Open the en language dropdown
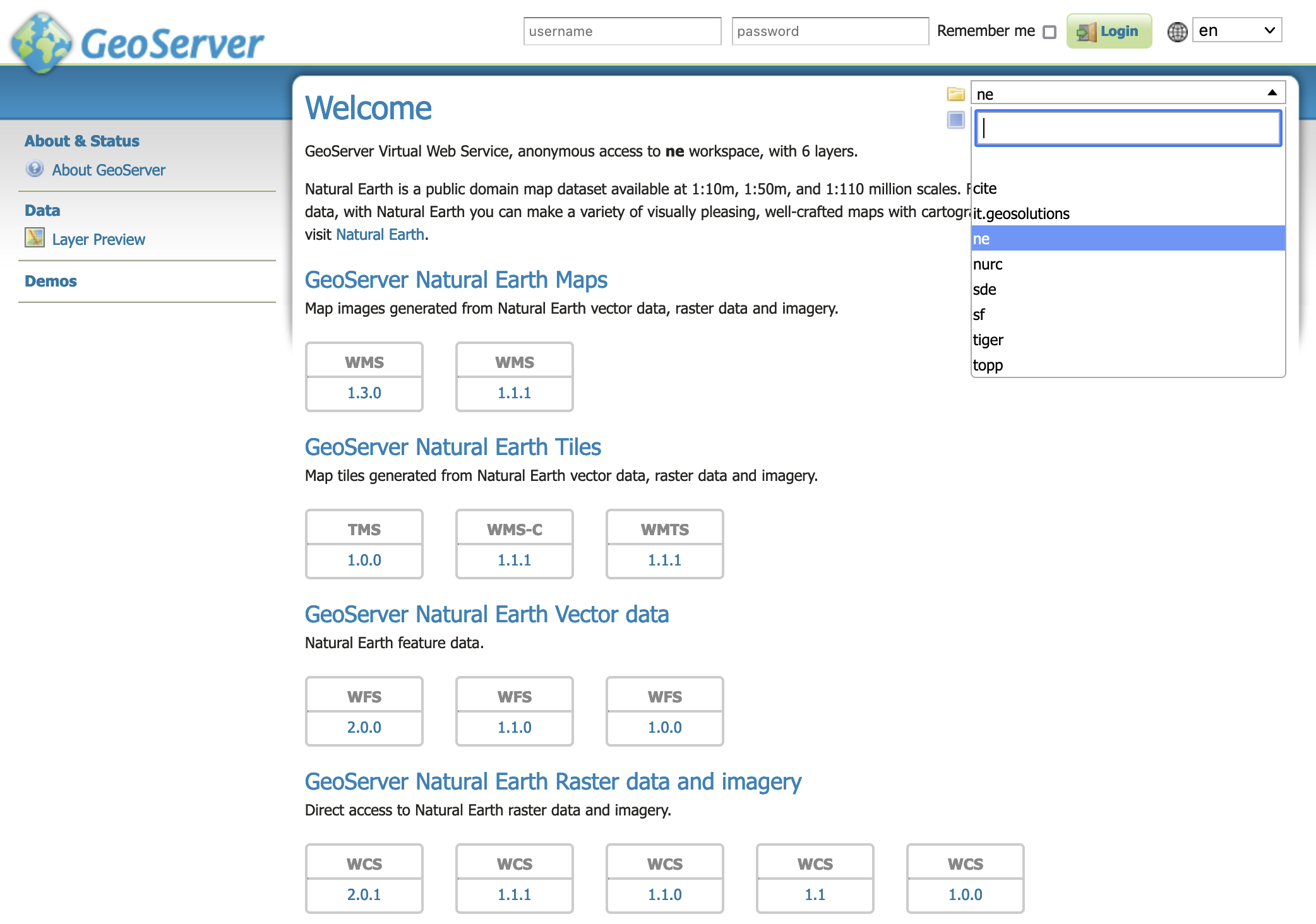Image resolution: width=1316 pixels, height=924 pixels. [x=1236, y=30]
